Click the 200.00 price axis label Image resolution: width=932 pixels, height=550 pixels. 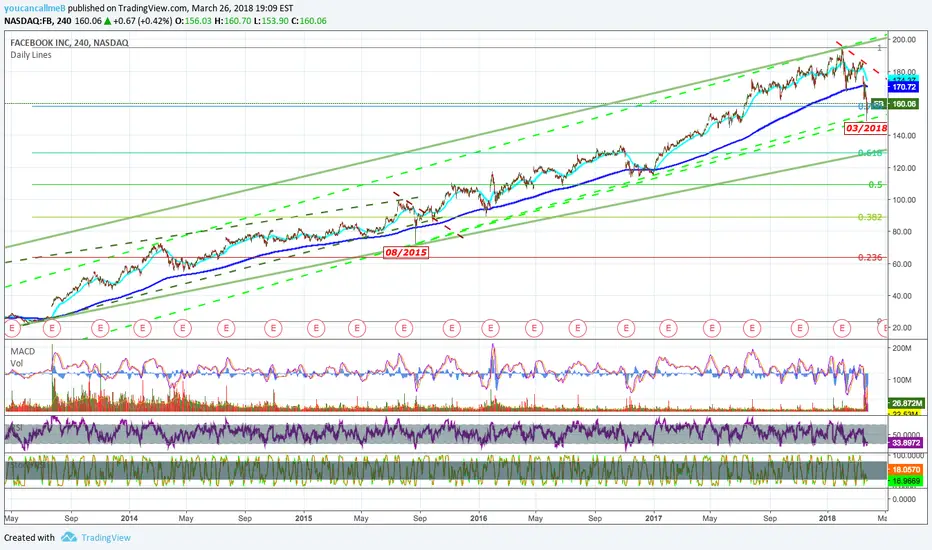click(903, 40)
